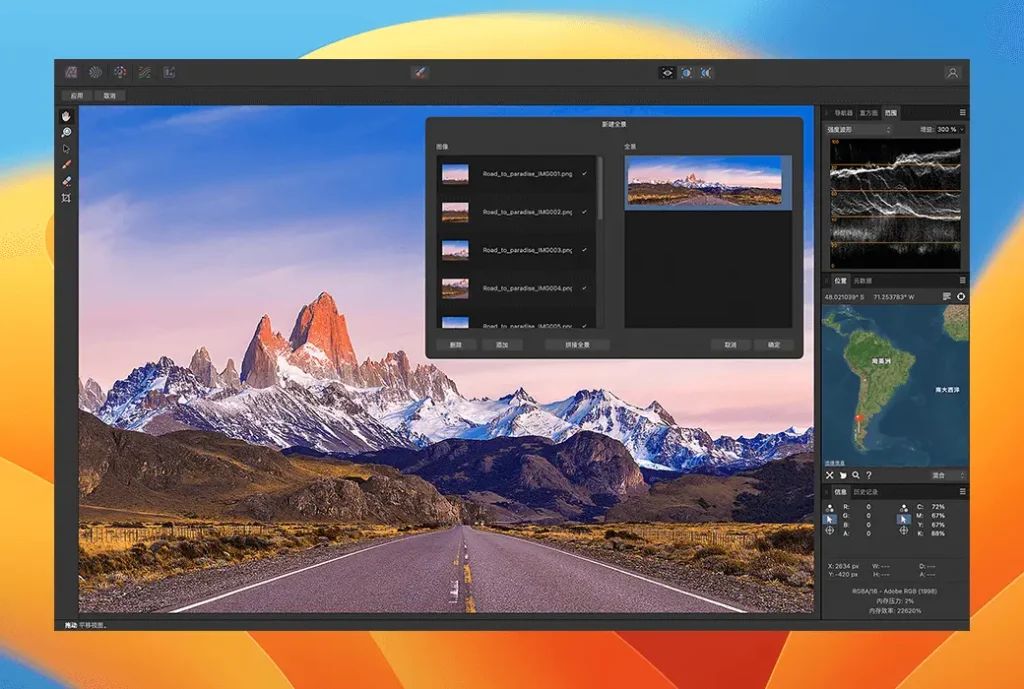Click the list icon beside map coordinates
The width and height of the screenshot is (1024, 689).
click(x=946, y=296)
